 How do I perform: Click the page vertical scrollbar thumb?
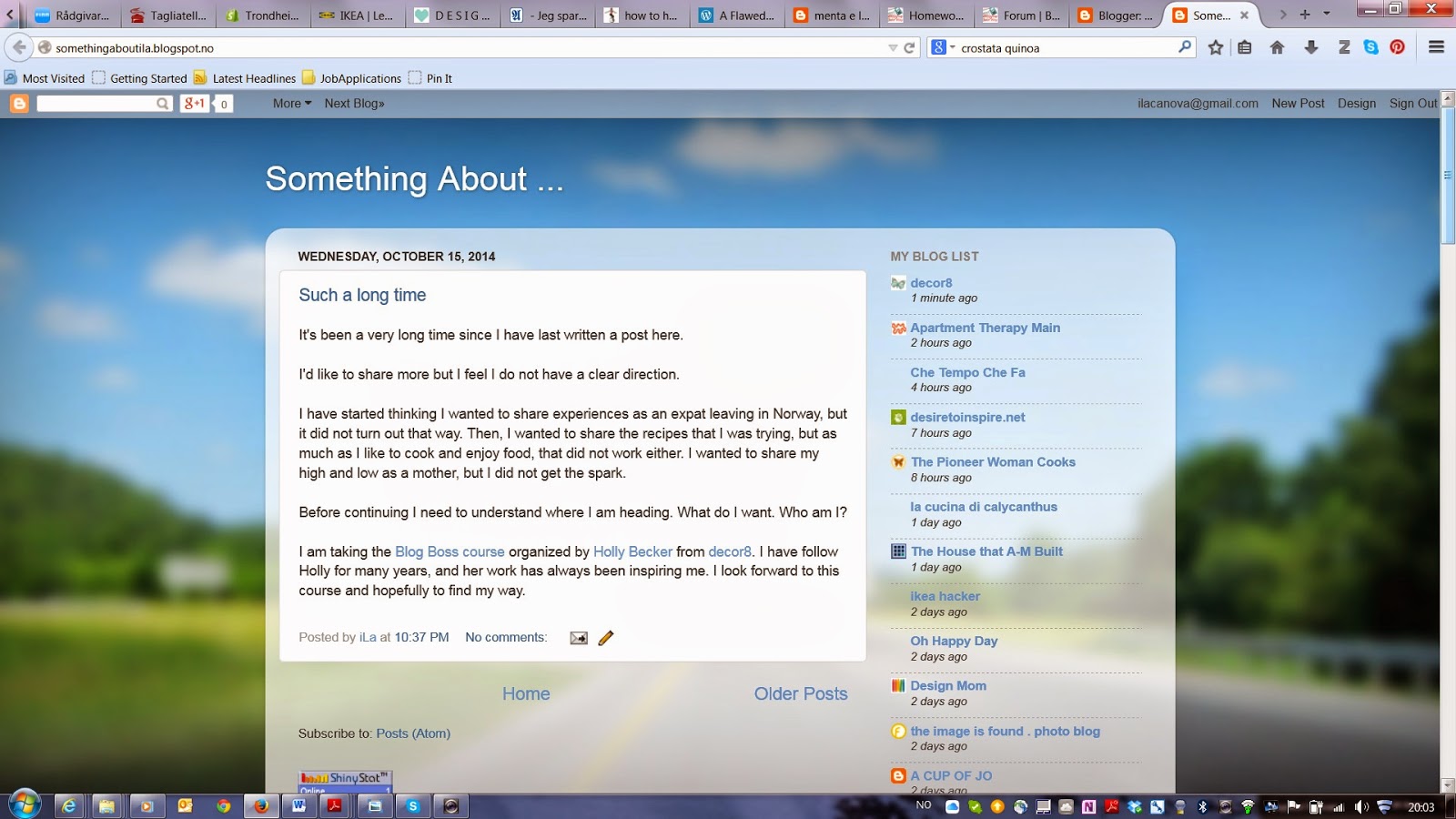click(x=1448, y=176)
